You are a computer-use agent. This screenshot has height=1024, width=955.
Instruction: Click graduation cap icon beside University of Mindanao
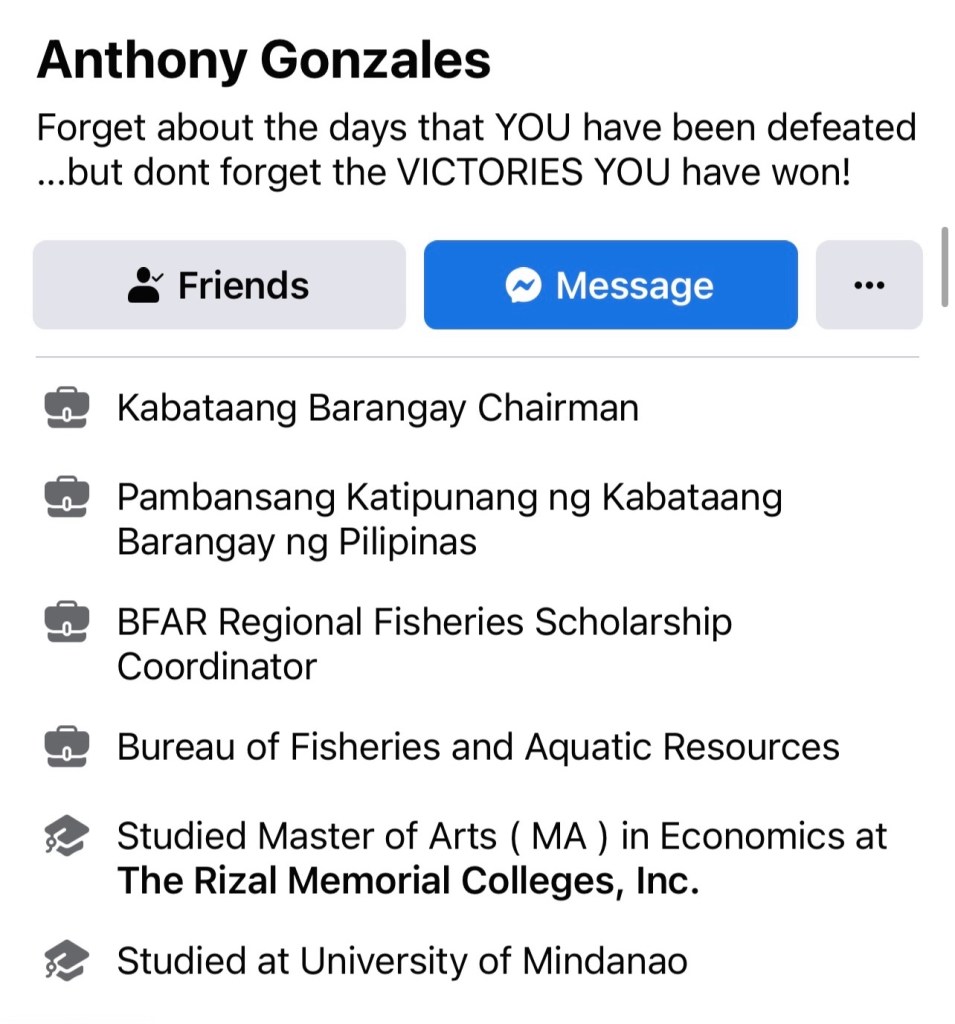point(67,962)
